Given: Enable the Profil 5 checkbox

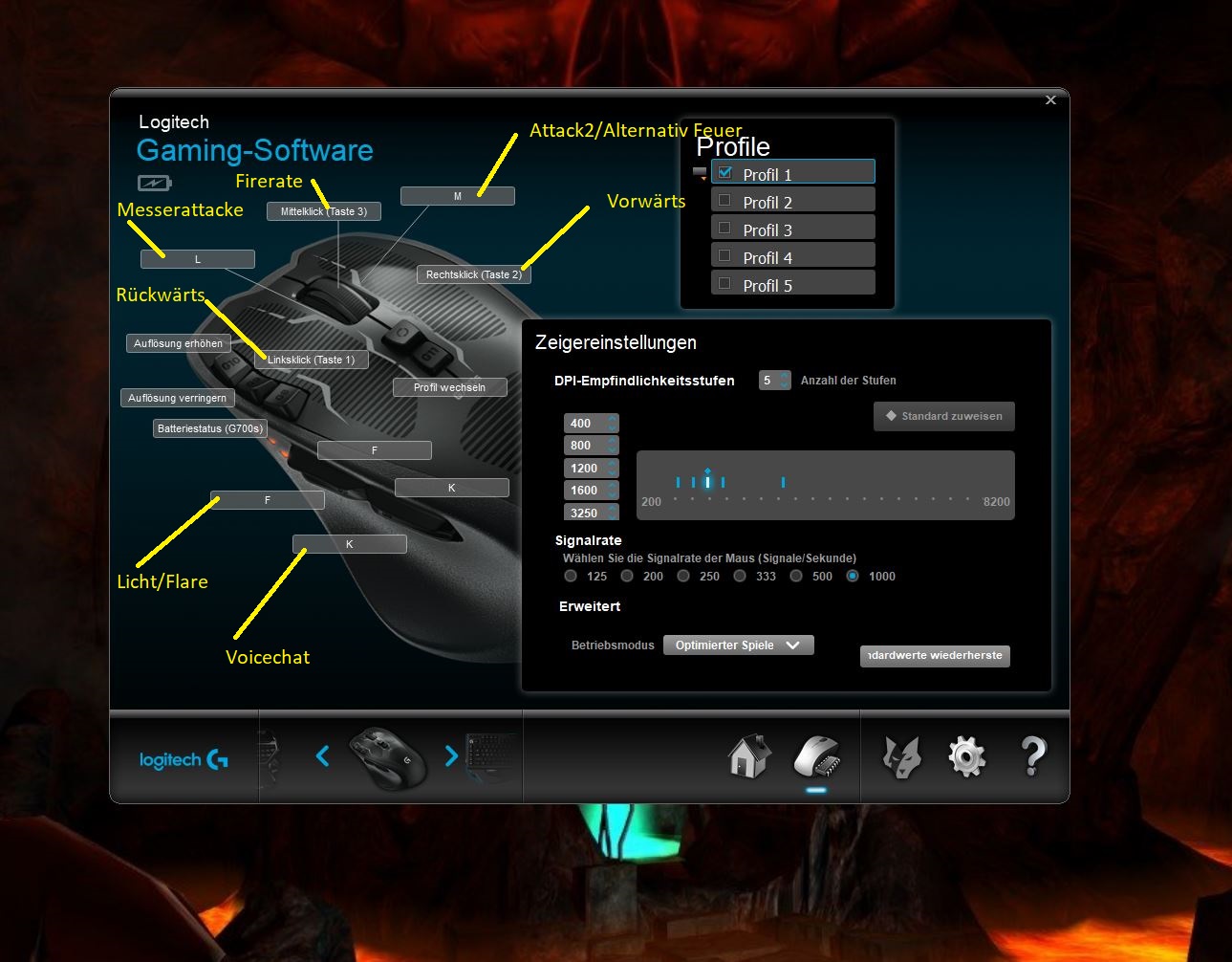Looking at the screenshot, I should (724, 284).
